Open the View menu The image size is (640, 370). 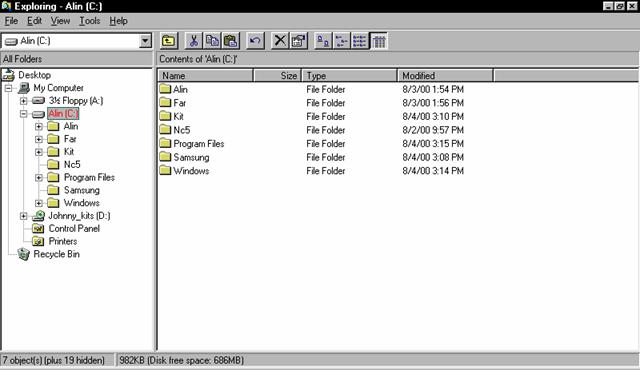tap(60, 21)
